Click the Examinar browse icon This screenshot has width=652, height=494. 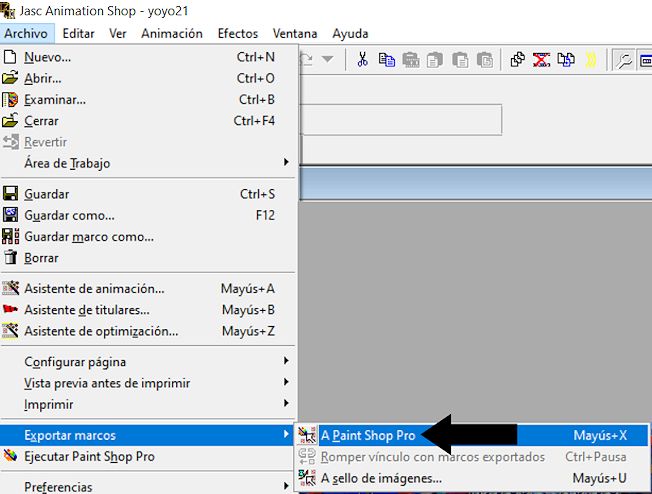10,99
